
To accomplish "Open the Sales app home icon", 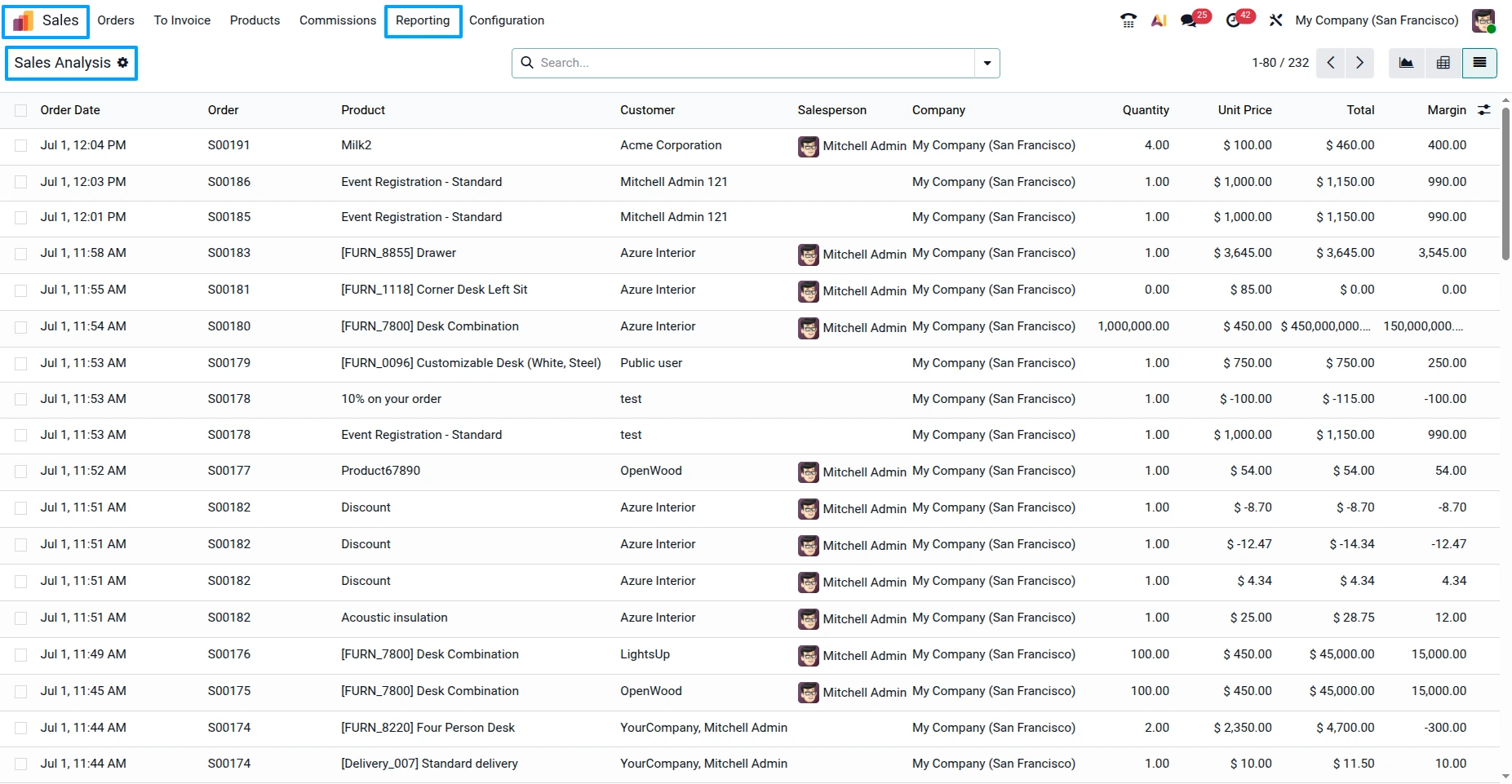I will 23,20.
